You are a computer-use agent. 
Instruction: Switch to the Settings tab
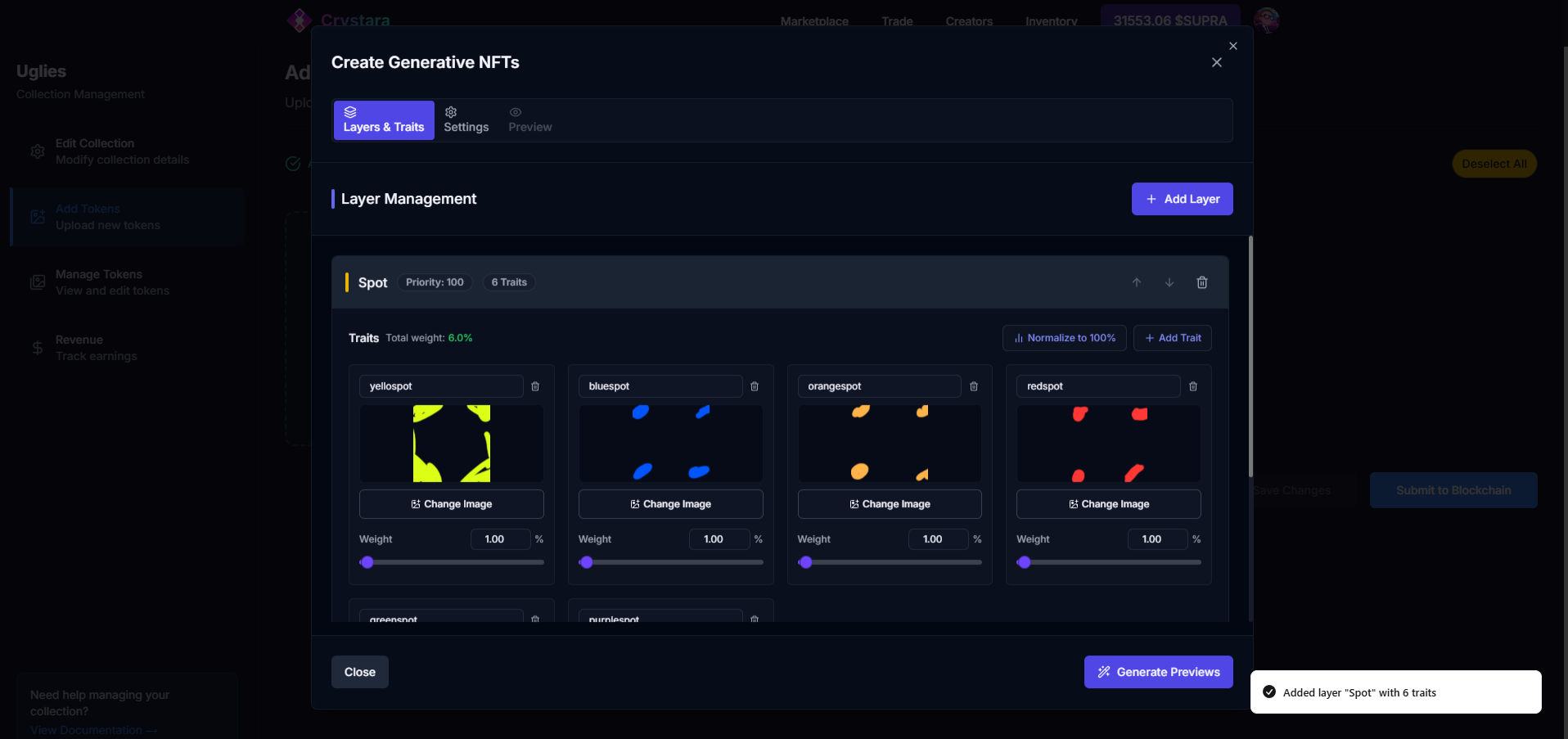(x=466, y=120)
